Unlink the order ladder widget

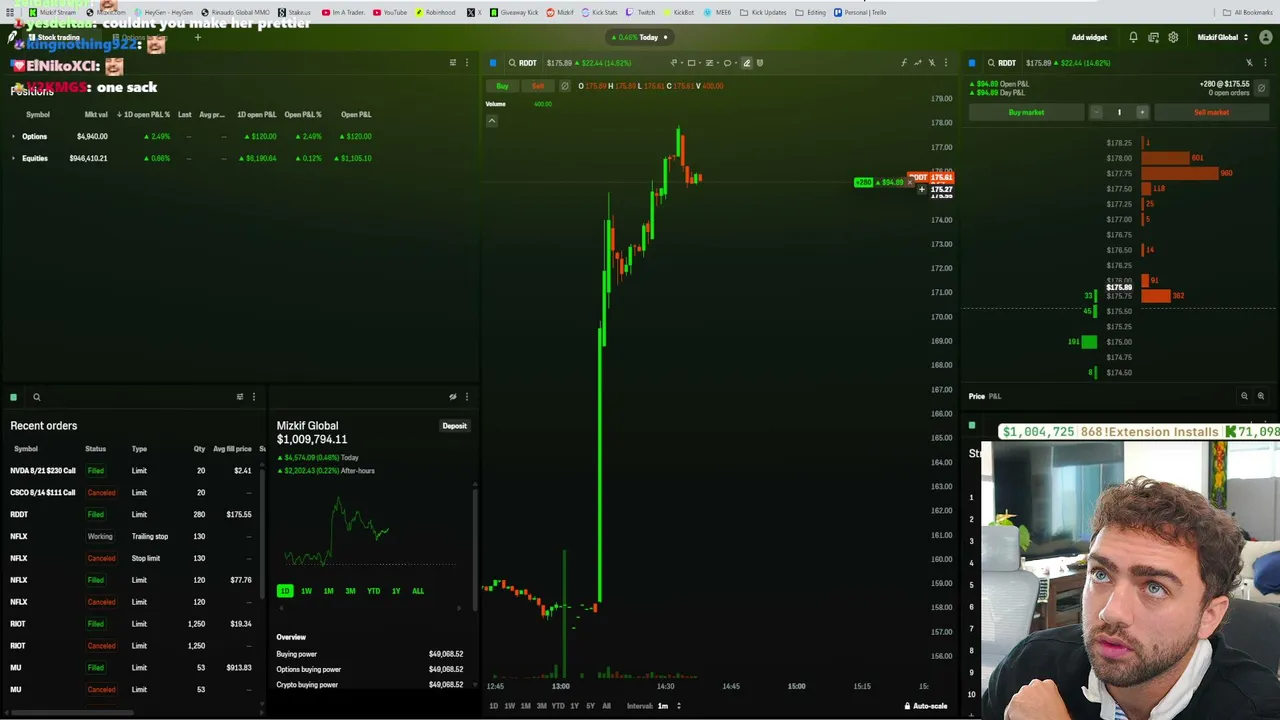[x=1249, y=63]
